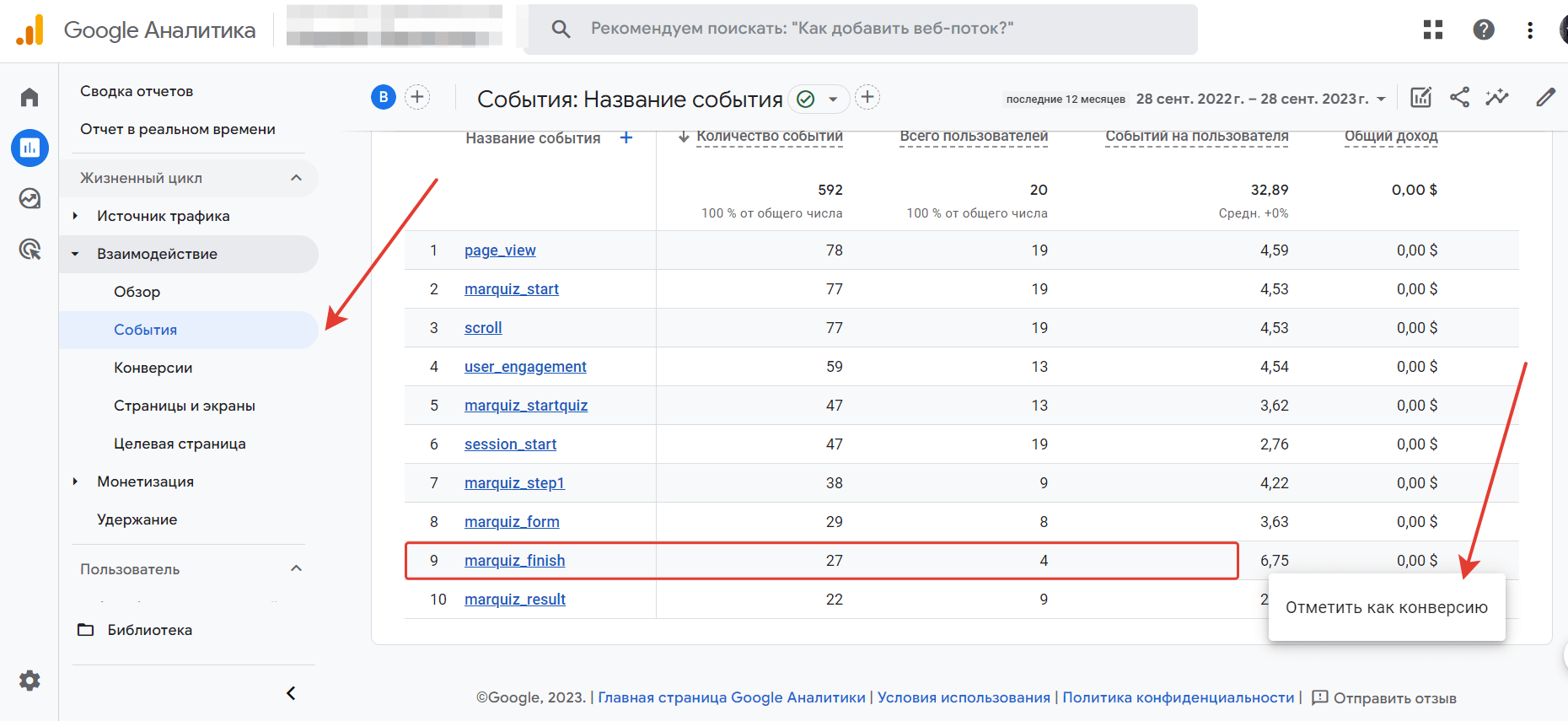
Task: Open Политика конфиденциальности link
Action: coord(1179,697)
